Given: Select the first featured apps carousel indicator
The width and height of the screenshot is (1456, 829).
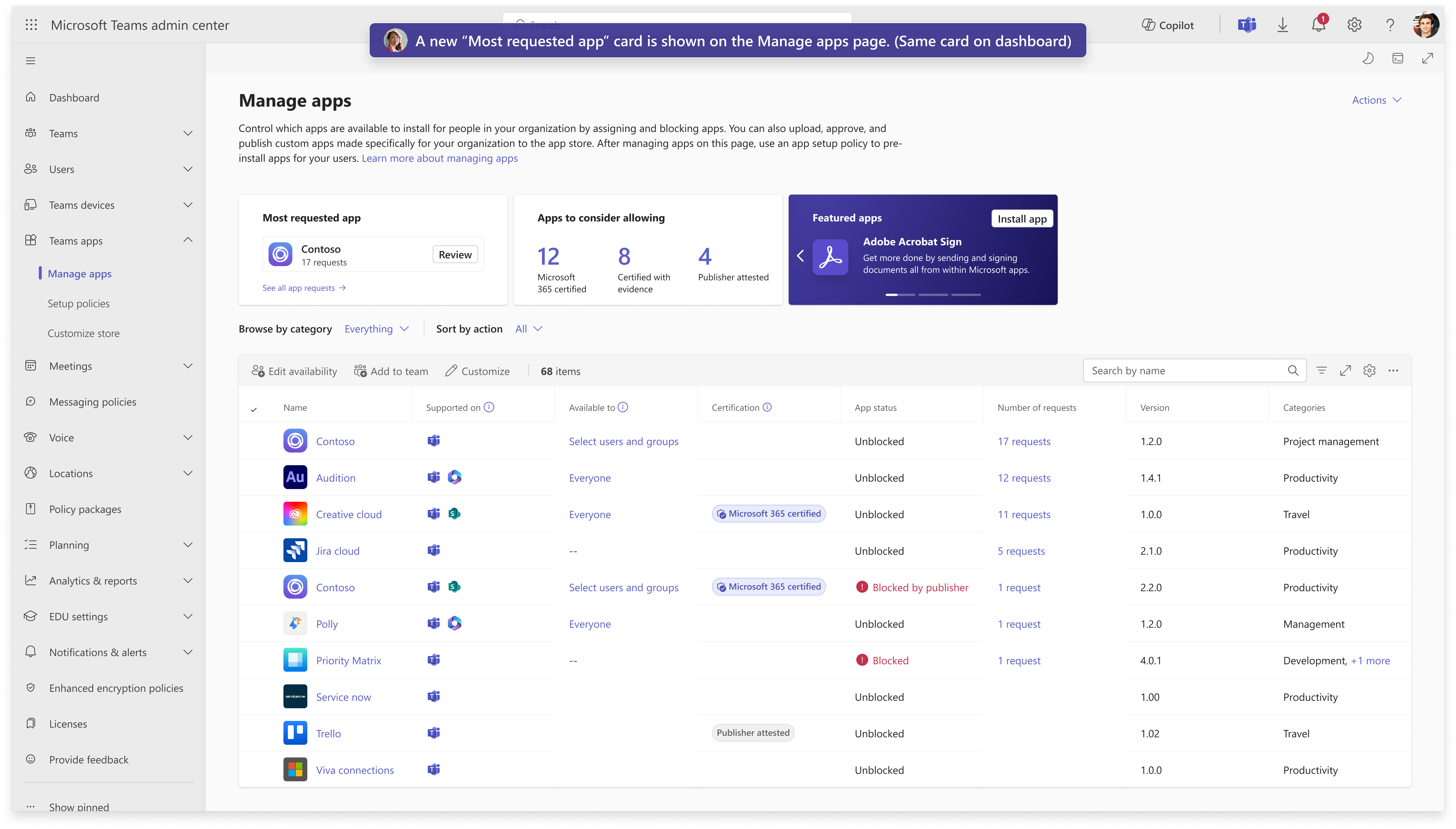Looking at the screenshot, I should (900, 294).
